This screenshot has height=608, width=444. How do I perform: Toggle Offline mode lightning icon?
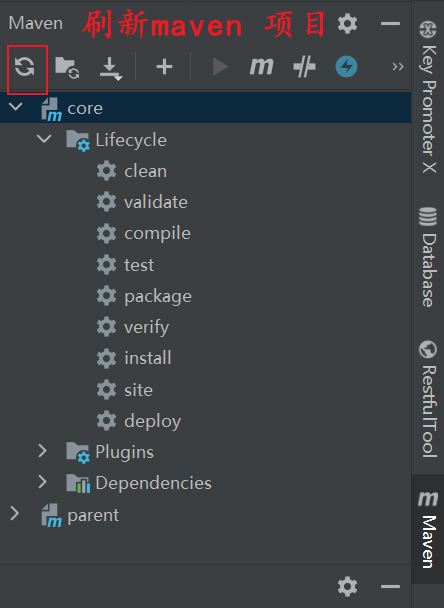346,67
